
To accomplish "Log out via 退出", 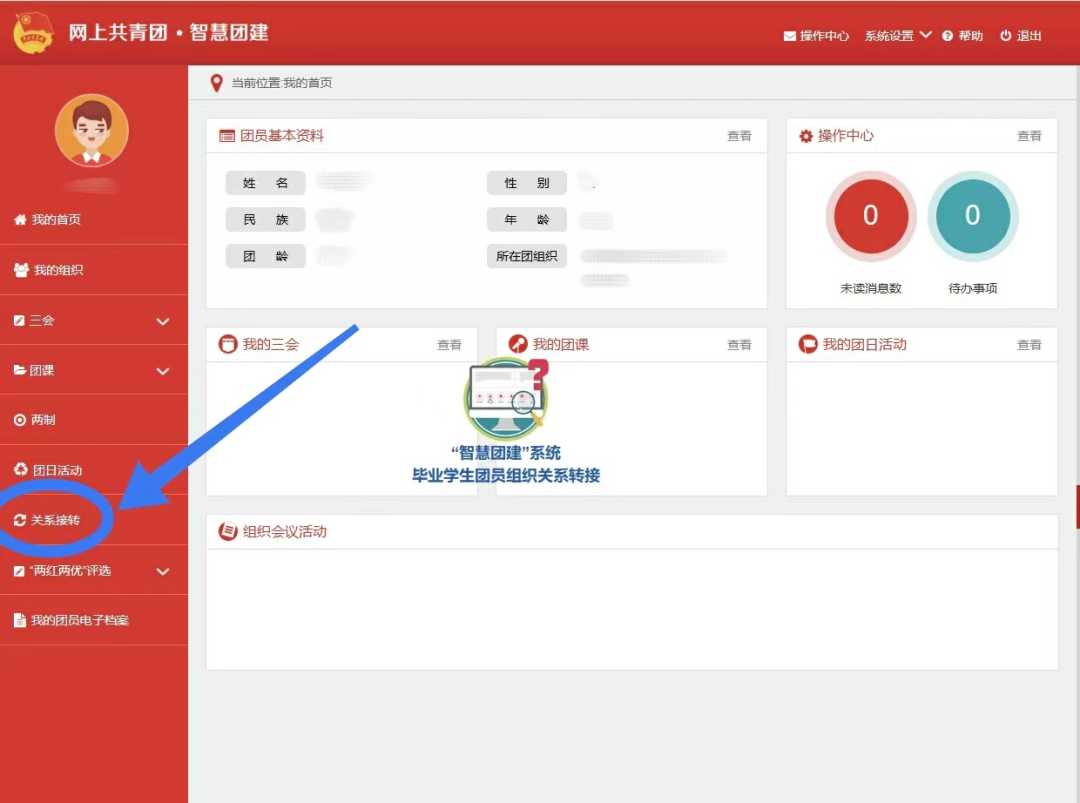I will 1028,36.
